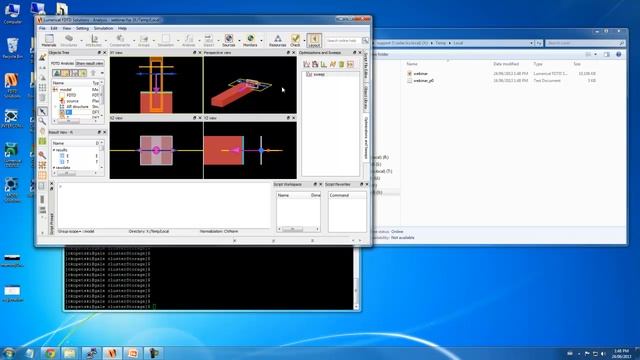The height and width of the screenshot is (360, 640).
Task: Open the Edit menu
Action: click(x=54, y=28)
